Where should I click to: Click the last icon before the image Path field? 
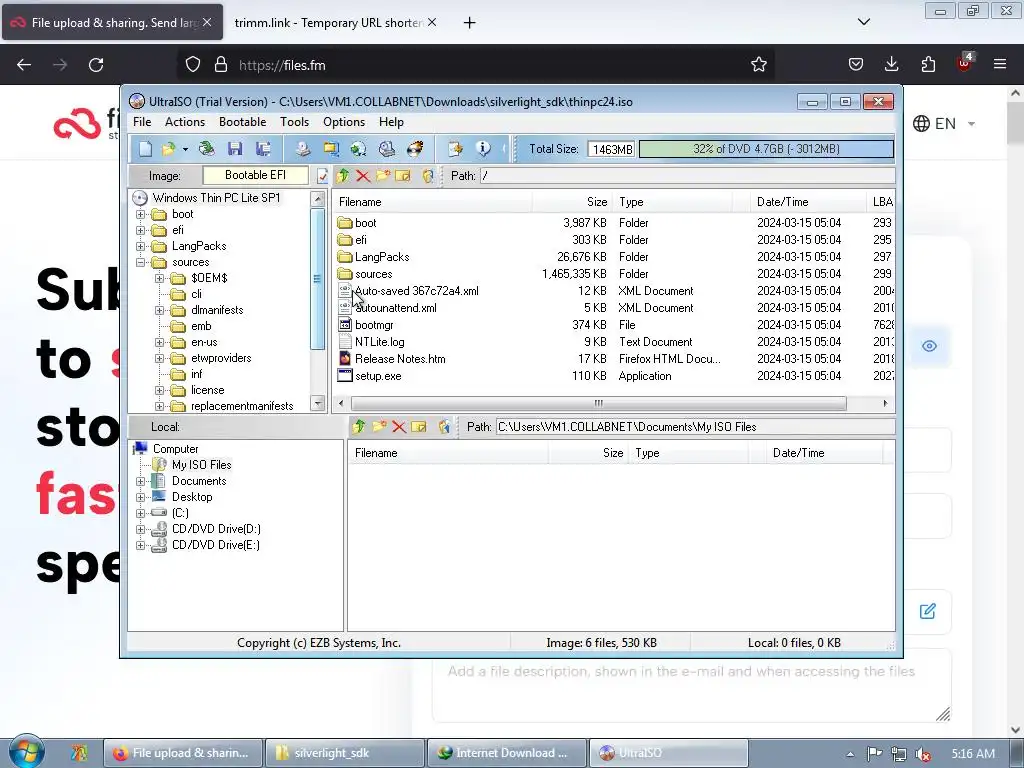pos(428,176)
